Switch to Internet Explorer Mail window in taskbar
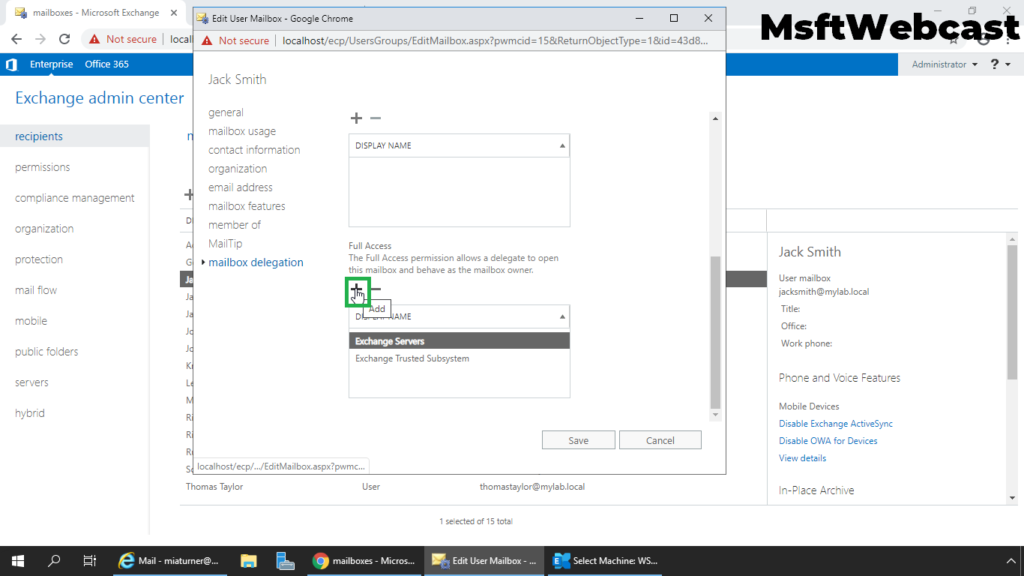This screenshot has height=576, width=1024. 168,561
